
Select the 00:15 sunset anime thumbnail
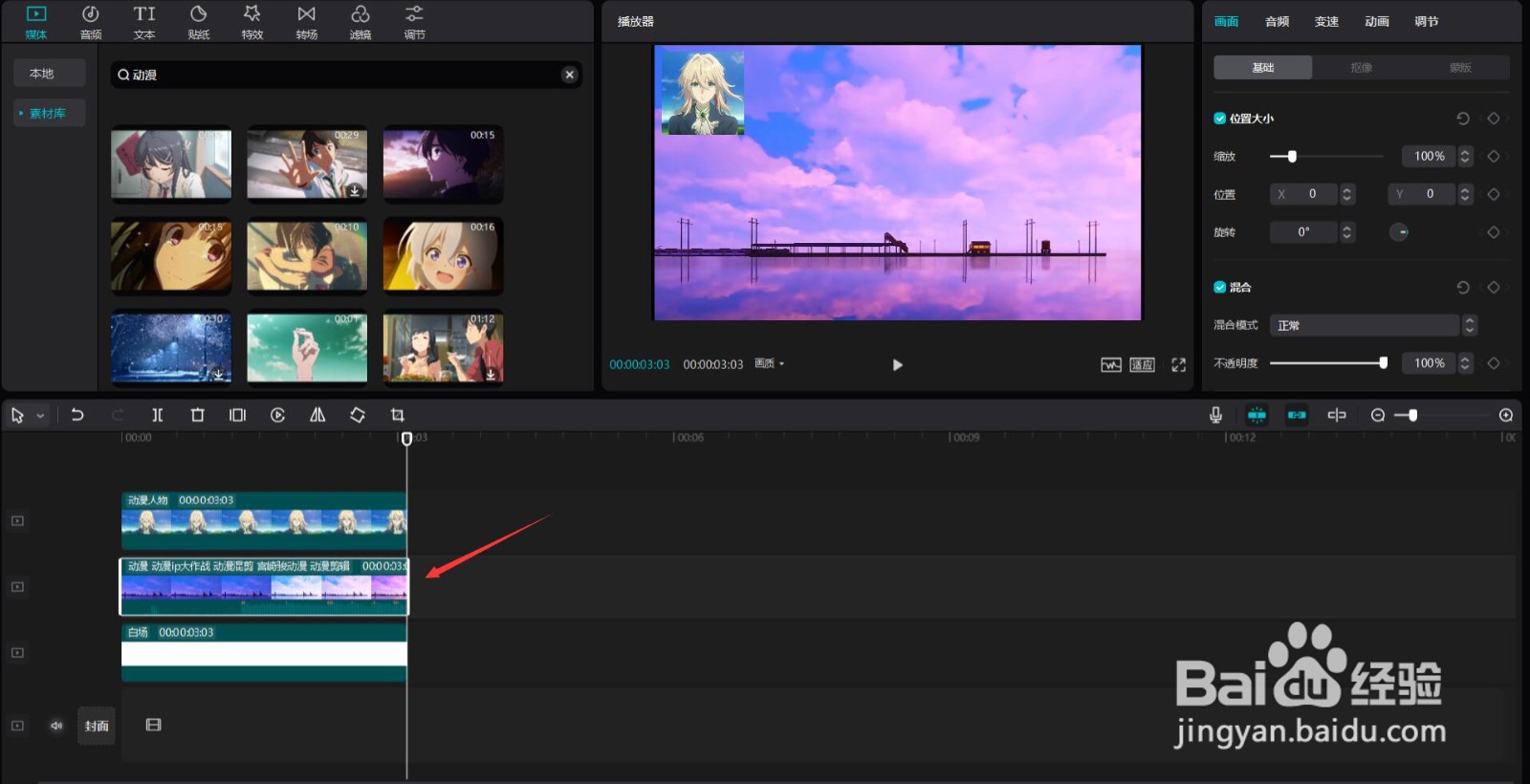tap(443, 164)
